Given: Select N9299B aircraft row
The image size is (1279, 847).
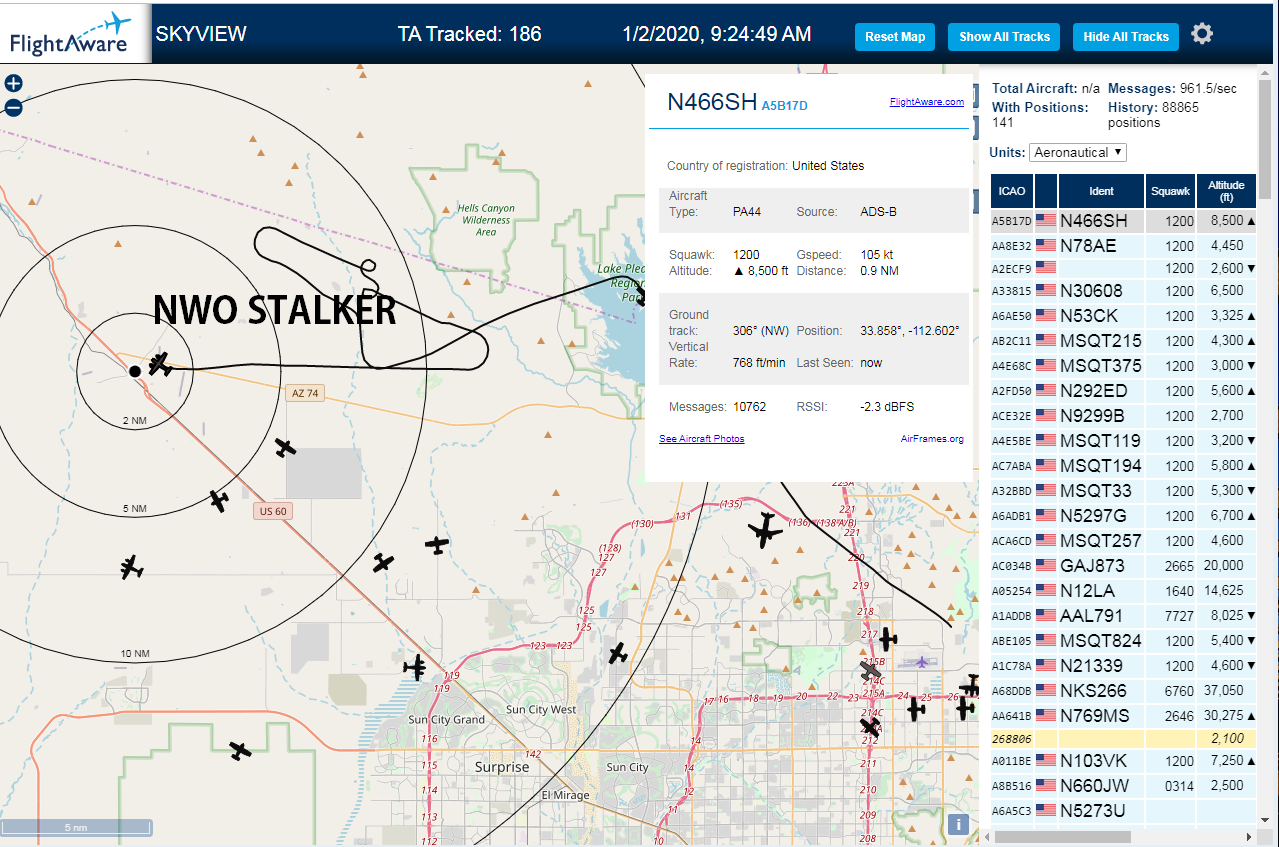Looking at the screenshot, I should click(x=1123, y=416).
